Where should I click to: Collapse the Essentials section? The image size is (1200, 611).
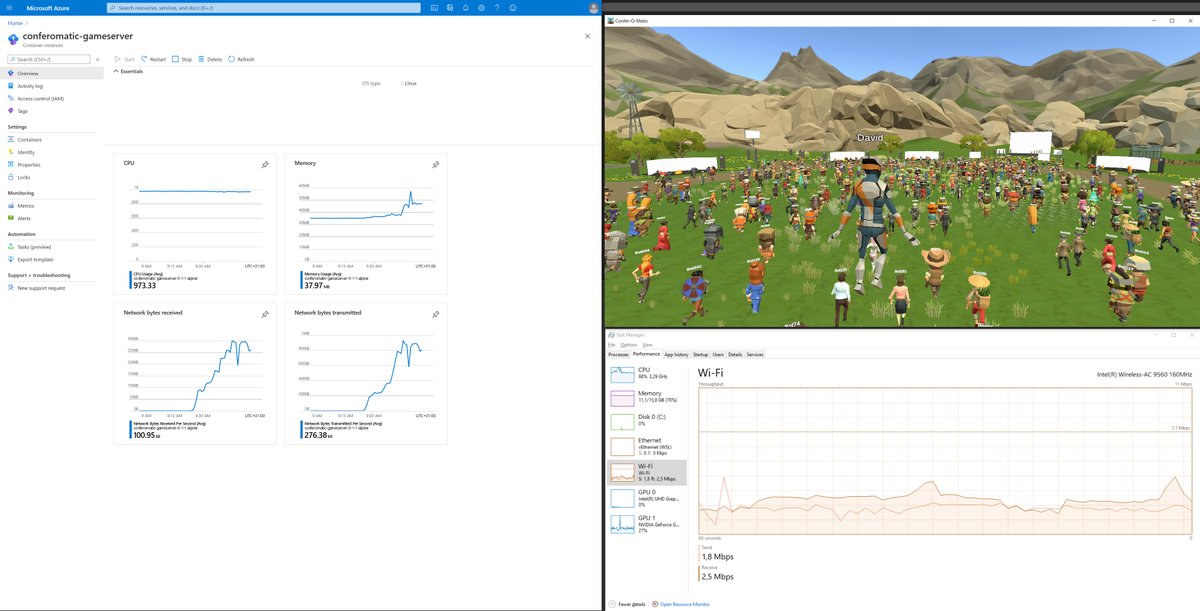pyautogui.click(x=129, y=71)
